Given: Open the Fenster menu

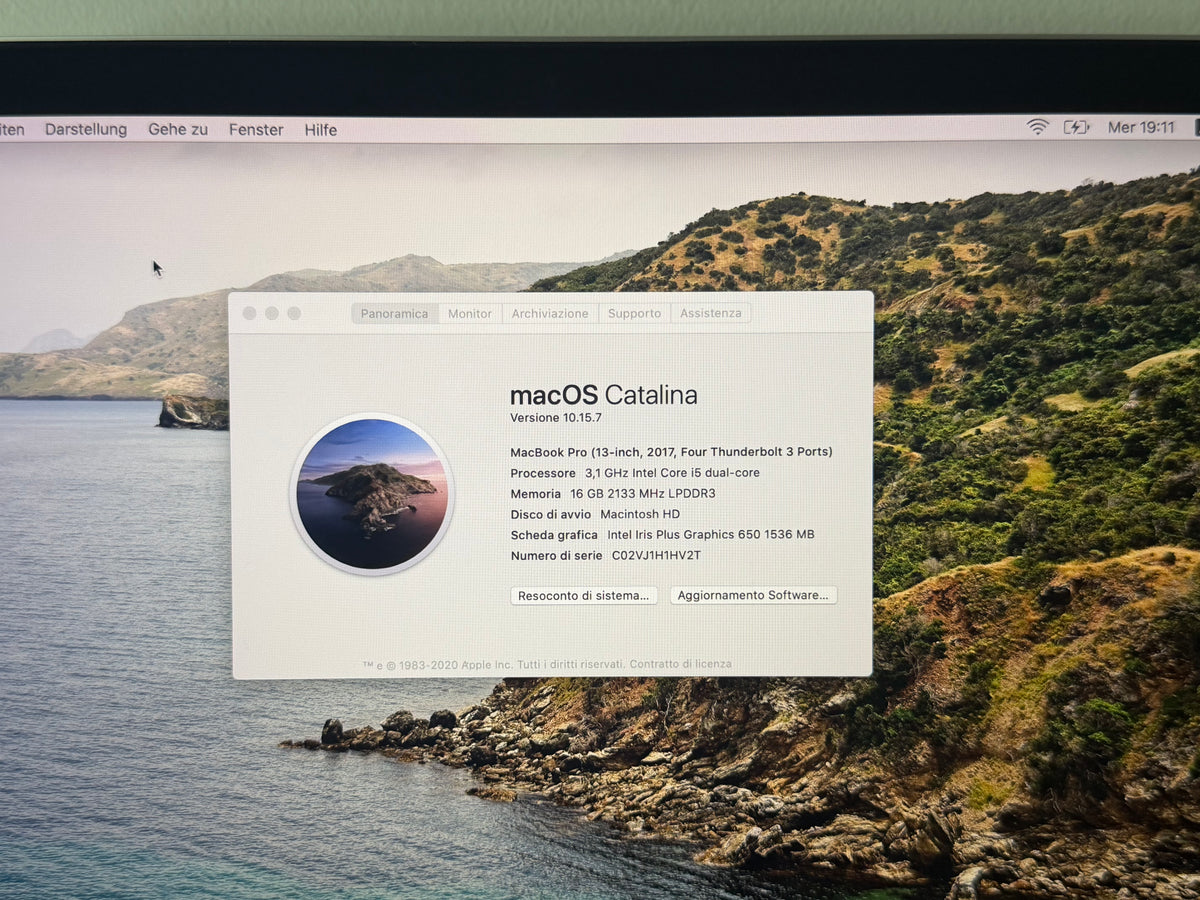Looking at the screenshot, I should point(256,129).
